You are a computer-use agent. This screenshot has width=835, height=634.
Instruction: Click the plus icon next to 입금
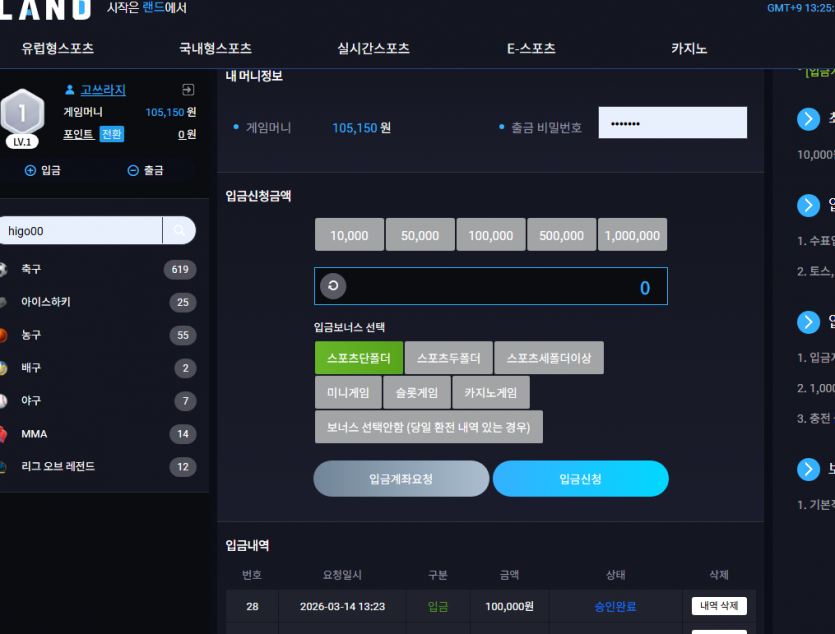[30, 170]
